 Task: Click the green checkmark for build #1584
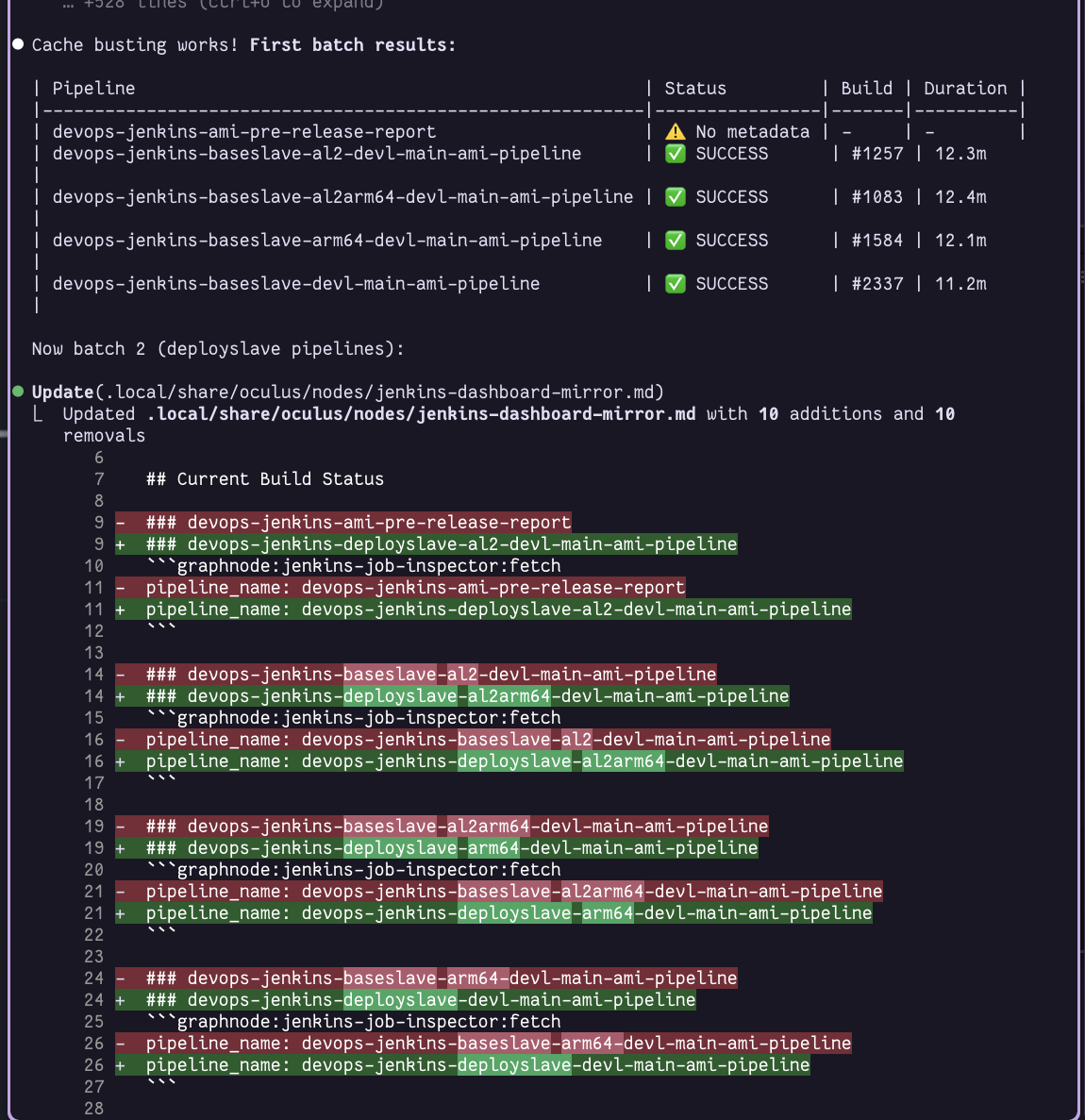click(676, 241)
